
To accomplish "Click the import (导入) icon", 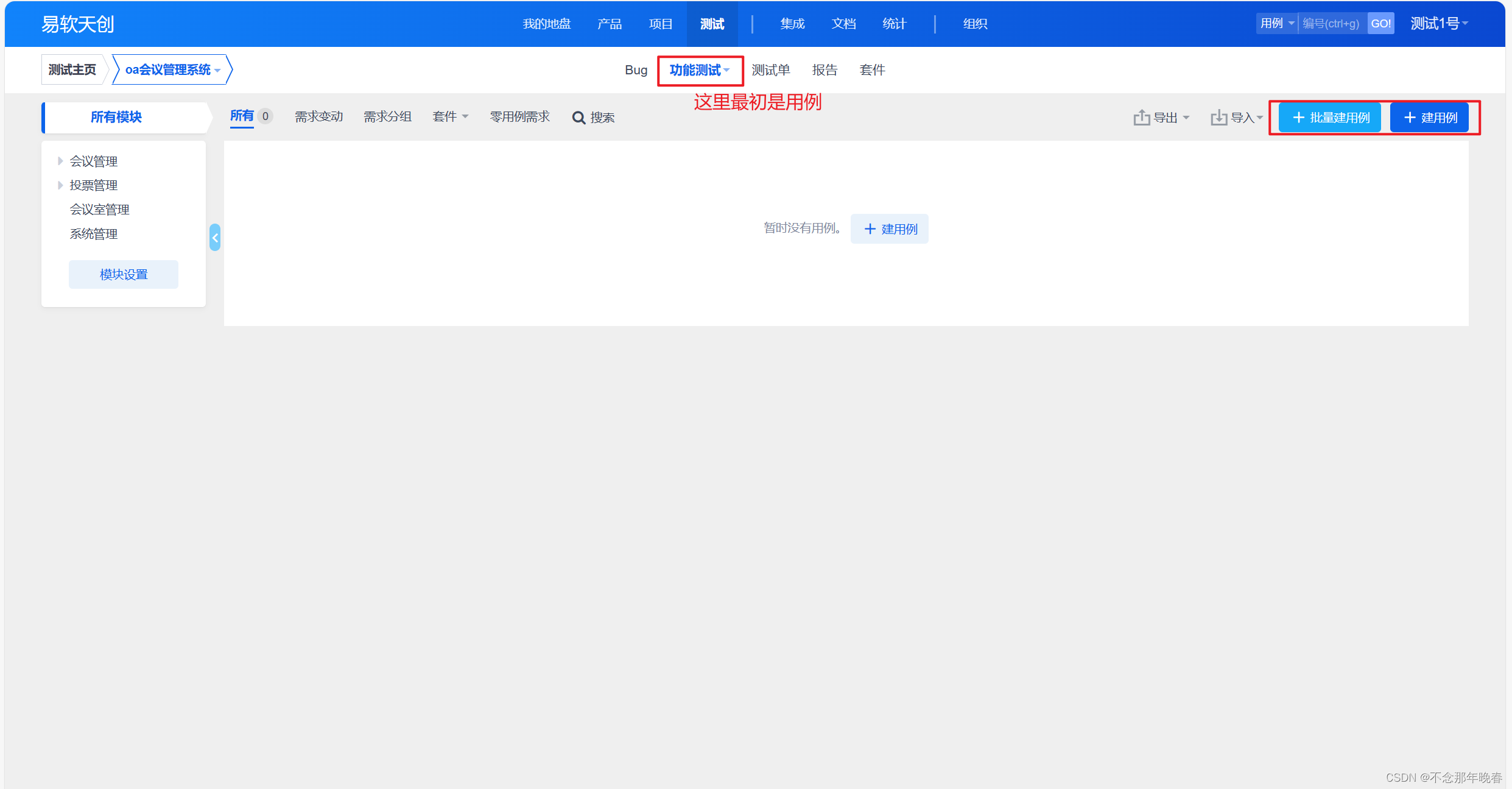I will [1218, 118].
